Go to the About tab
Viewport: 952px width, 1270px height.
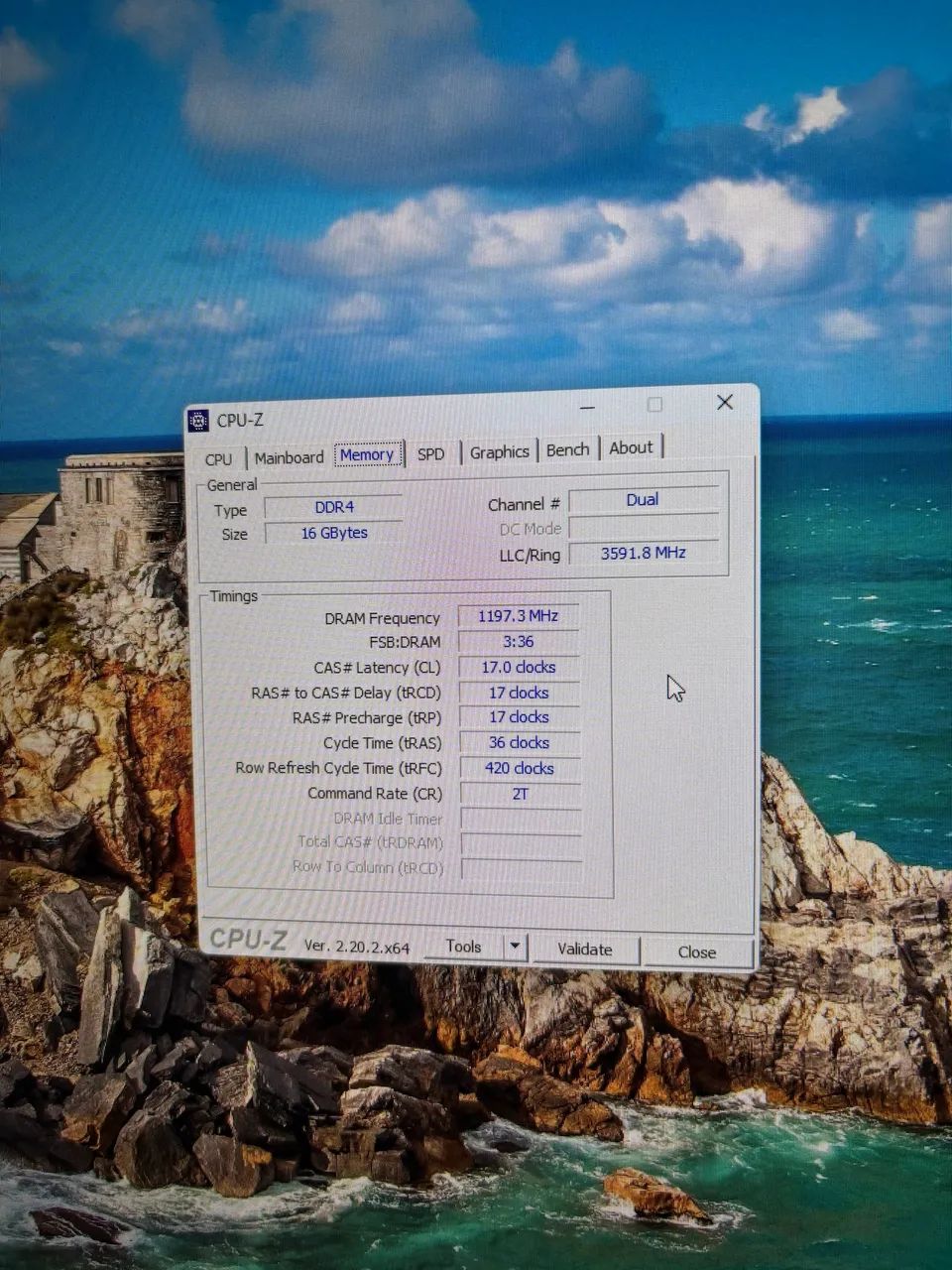[631, 447]
